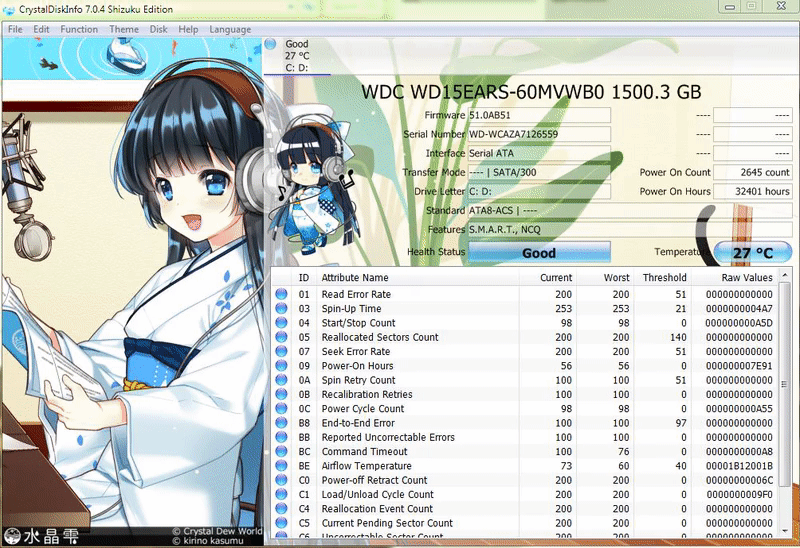Click status orb of Reallocated Sectors Count row
Screen dimensions: 800x548
(281, 337)
